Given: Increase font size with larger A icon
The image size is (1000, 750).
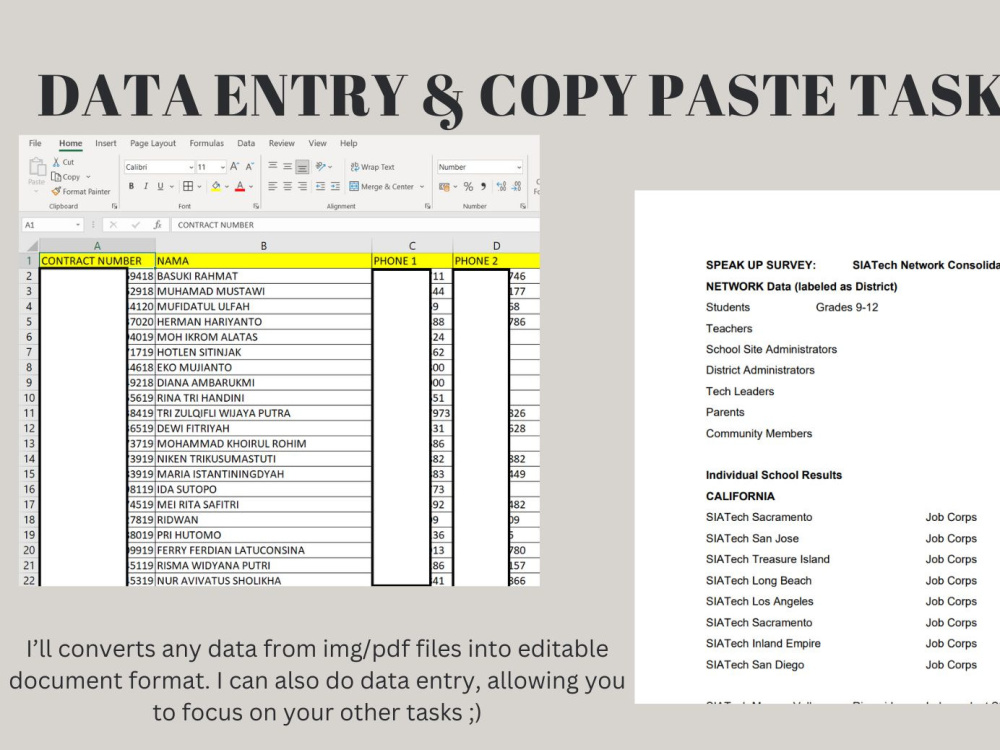Looking at the screenshot, I should pyautogui.click(x=234, y=166).
